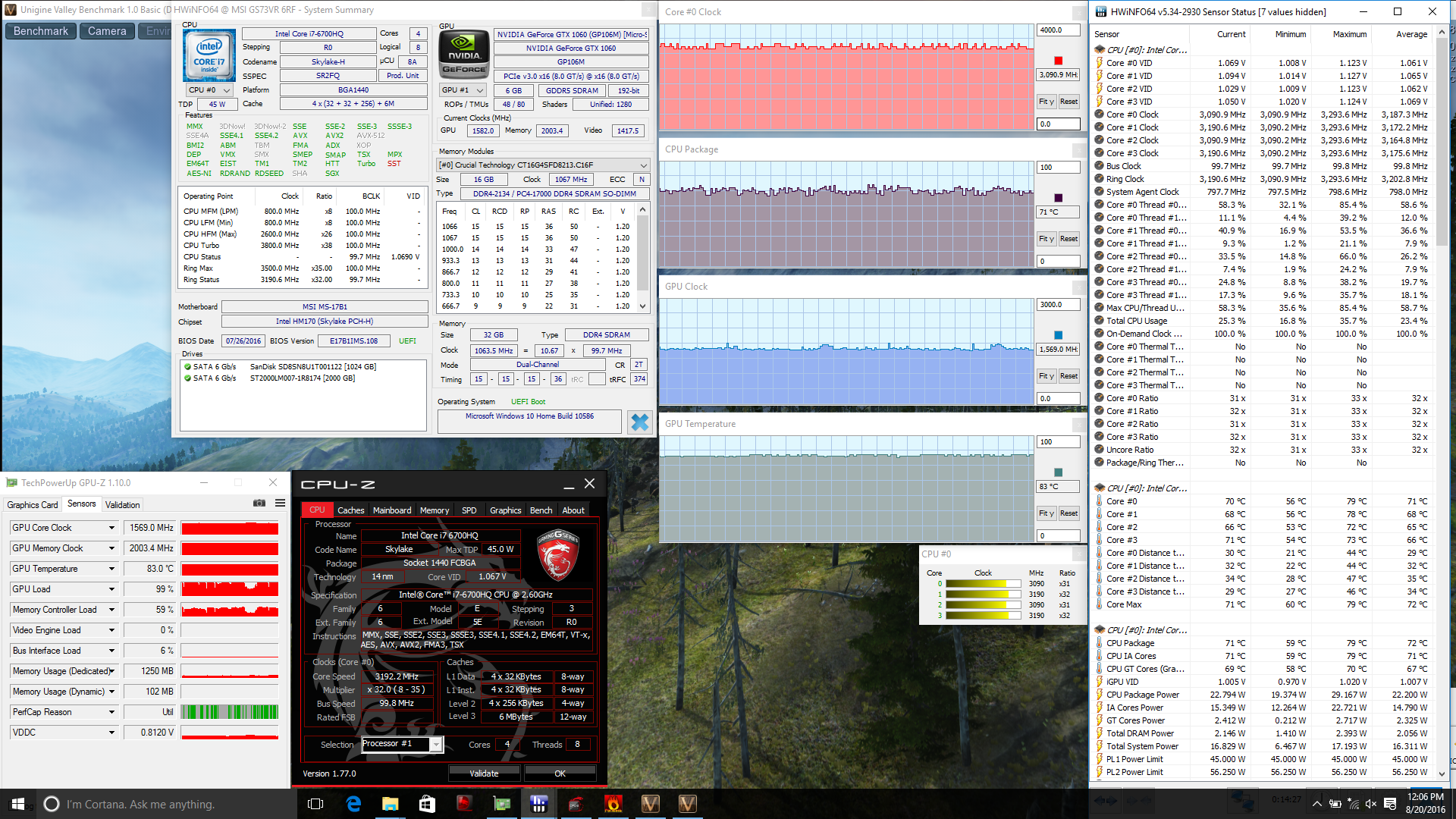Click the Validate button in CPU-Z

tap(484, 773)
